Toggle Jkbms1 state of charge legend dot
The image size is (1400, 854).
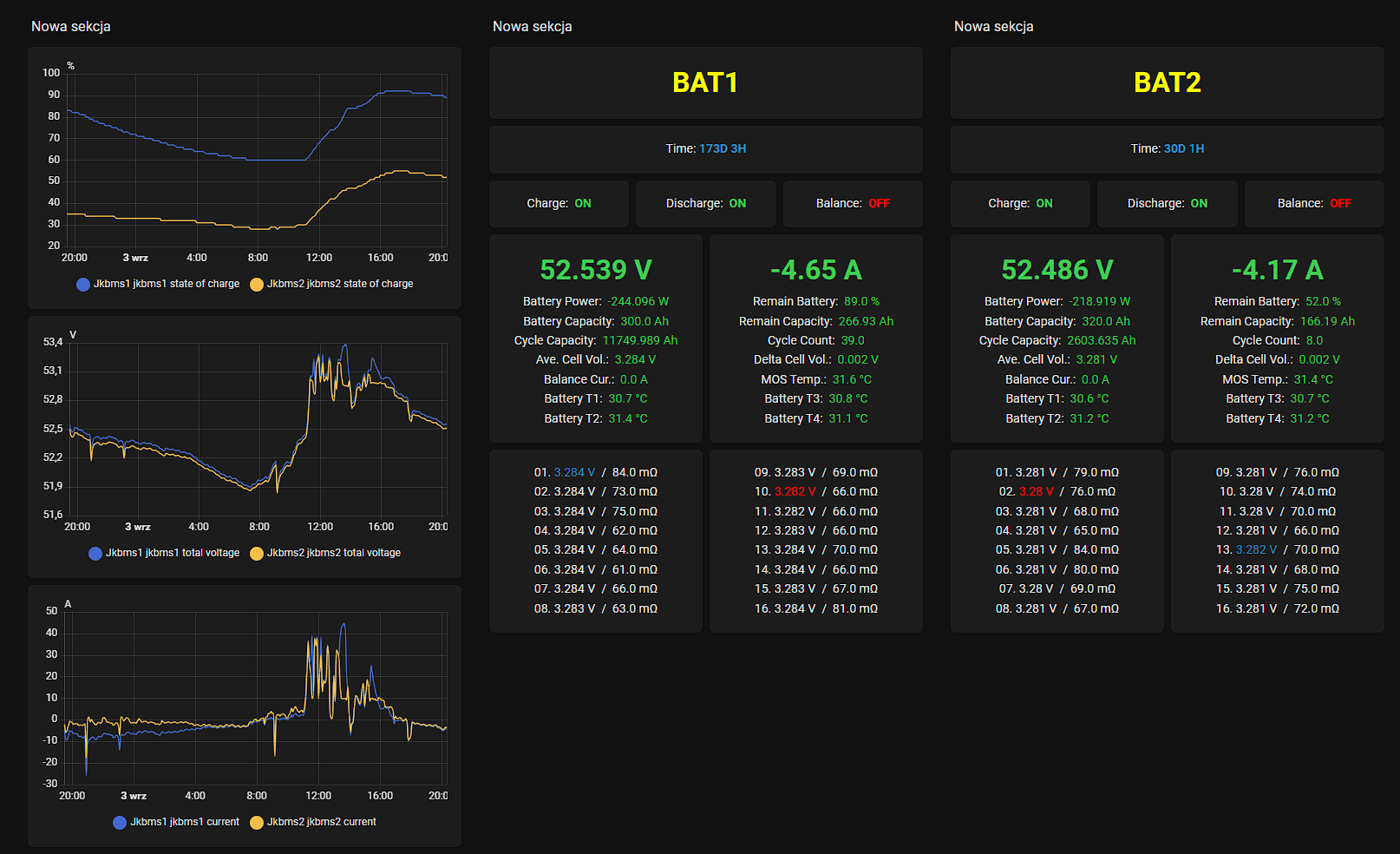tap(83, 285)
